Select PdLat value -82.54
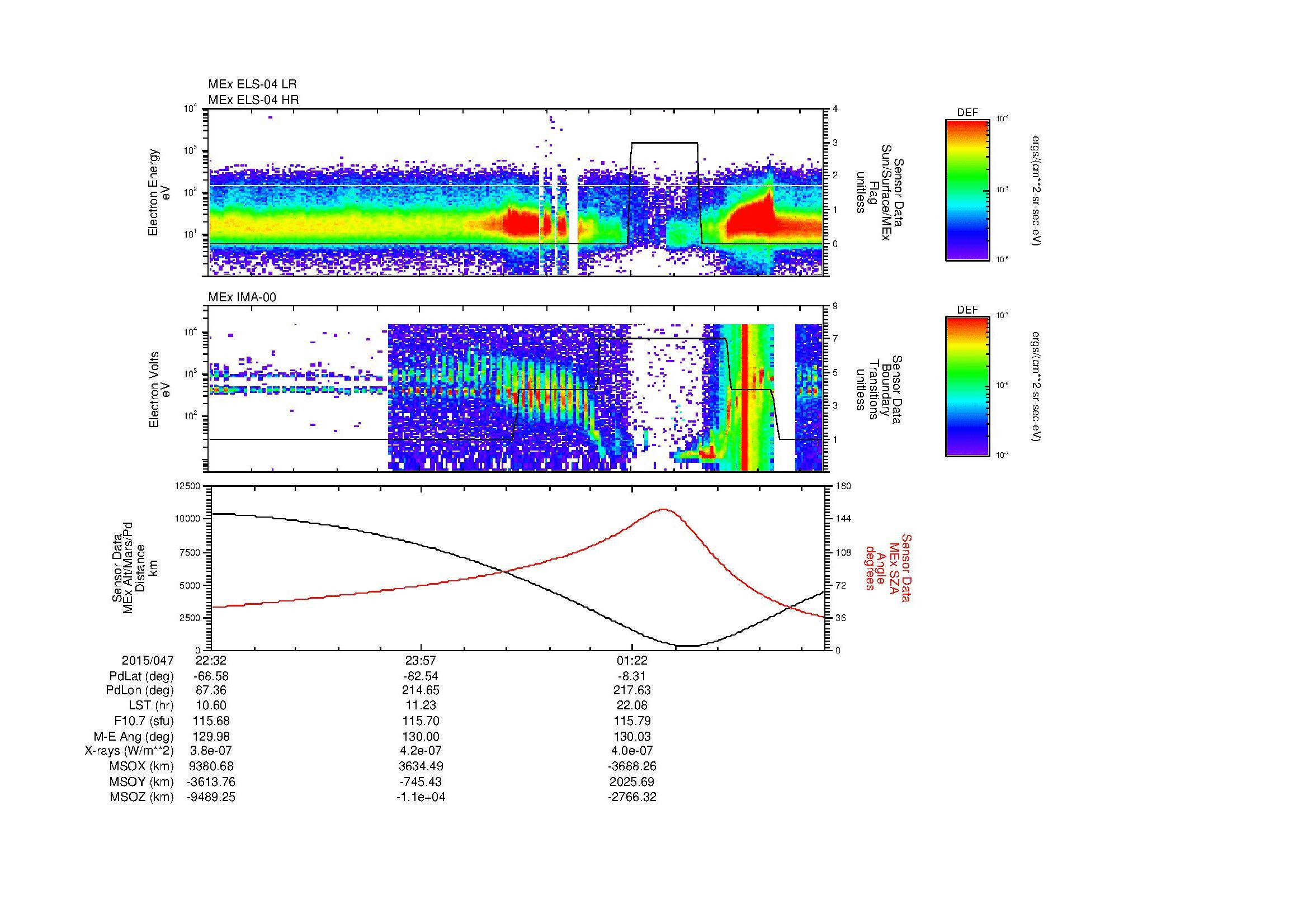This screenshot has width=1308, height=924. [x=421, y=676]
